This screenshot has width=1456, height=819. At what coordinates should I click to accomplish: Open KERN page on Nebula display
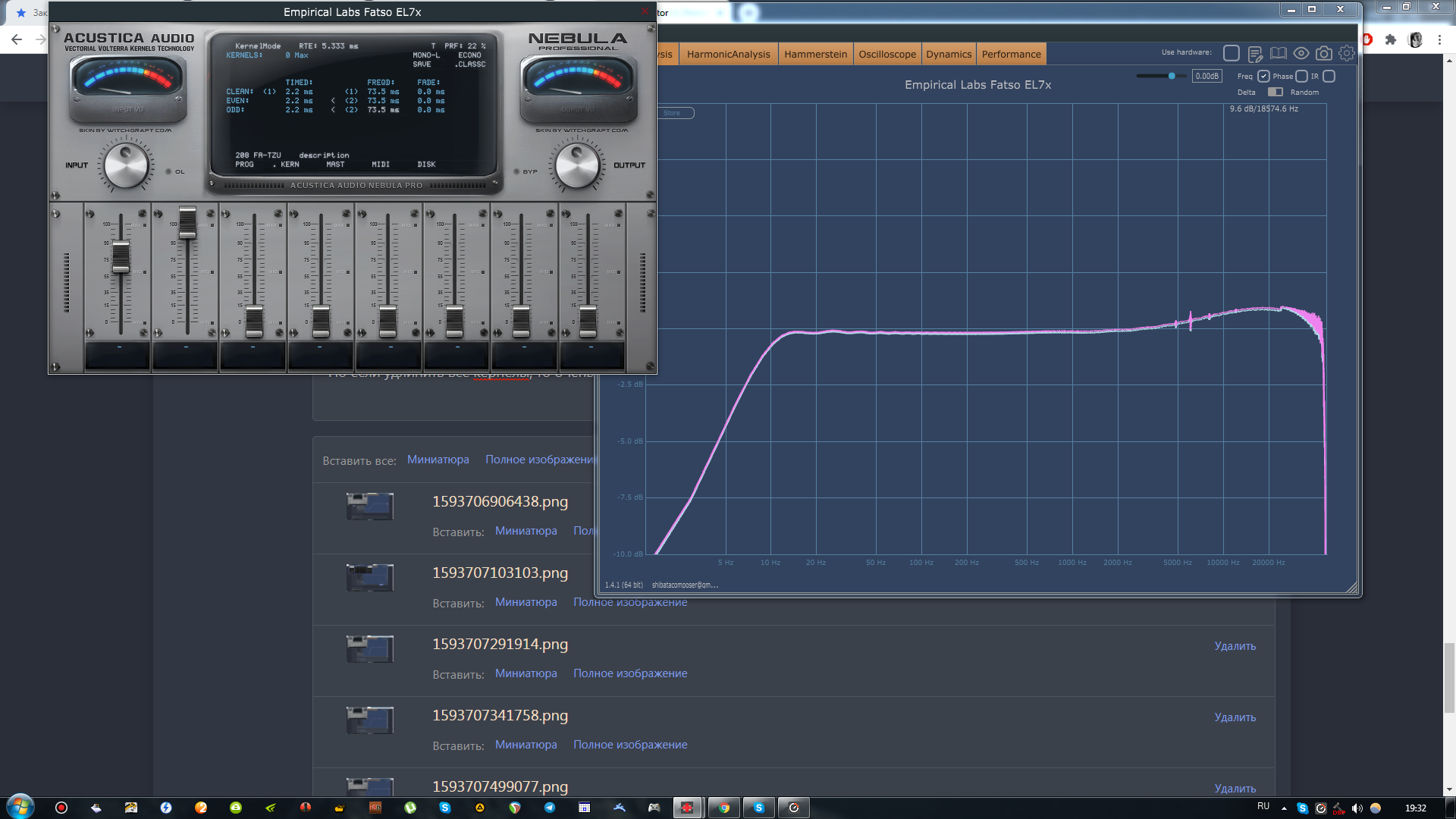point(290,165)
